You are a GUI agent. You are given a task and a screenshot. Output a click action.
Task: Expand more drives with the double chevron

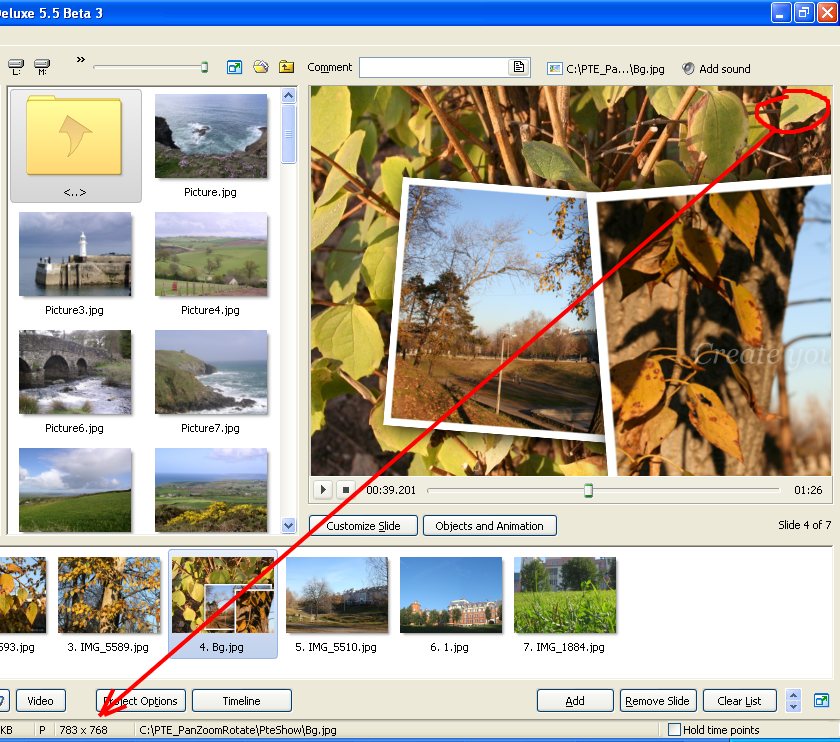[x=80, y=59]
